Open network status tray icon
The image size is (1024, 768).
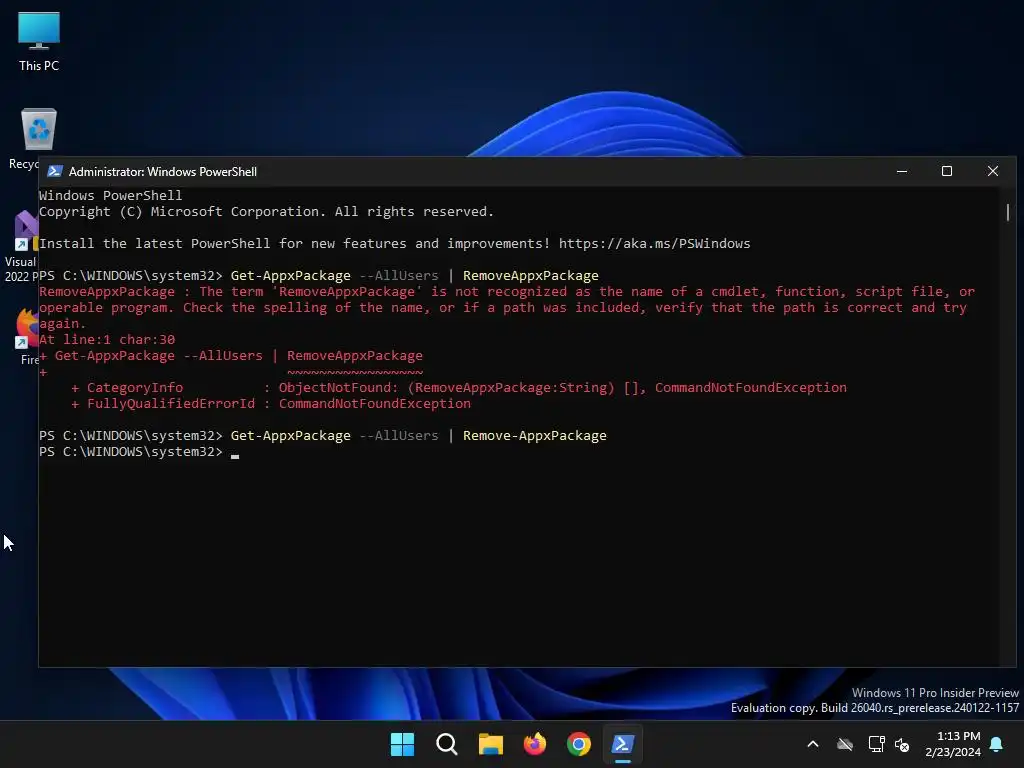[x=876, y=744]
